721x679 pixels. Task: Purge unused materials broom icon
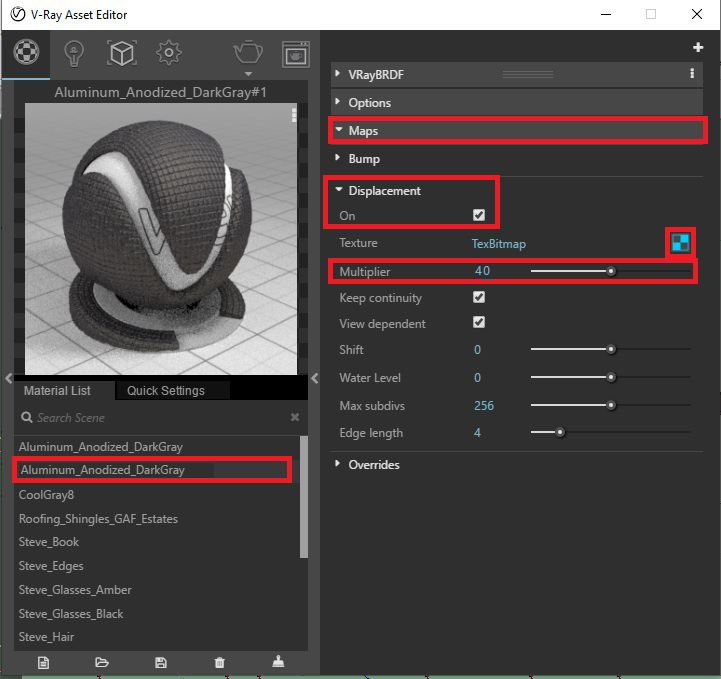coord(278,662)
